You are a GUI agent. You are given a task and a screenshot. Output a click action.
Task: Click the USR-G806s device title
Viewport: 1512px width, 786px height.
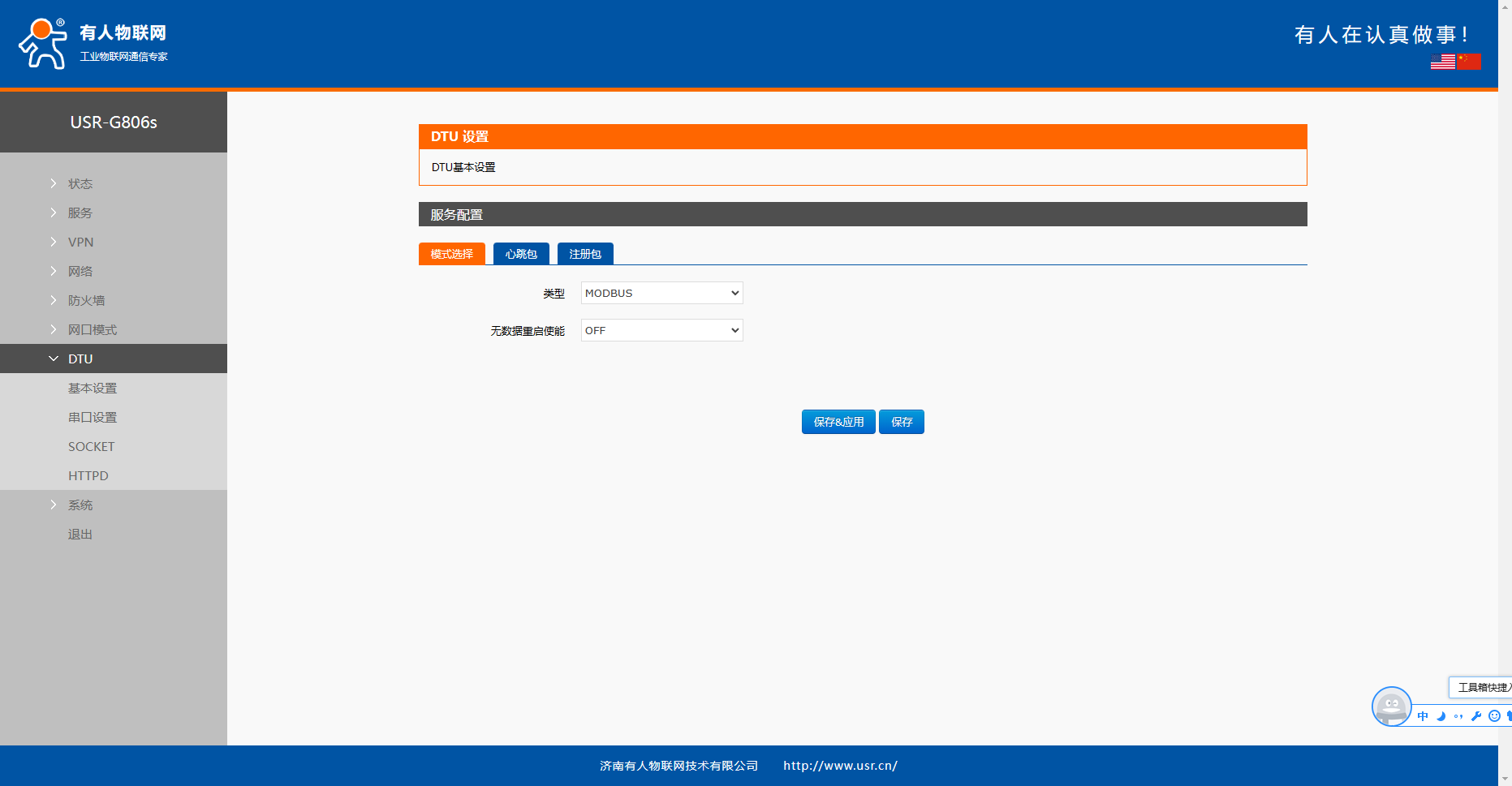pos(114,122)
